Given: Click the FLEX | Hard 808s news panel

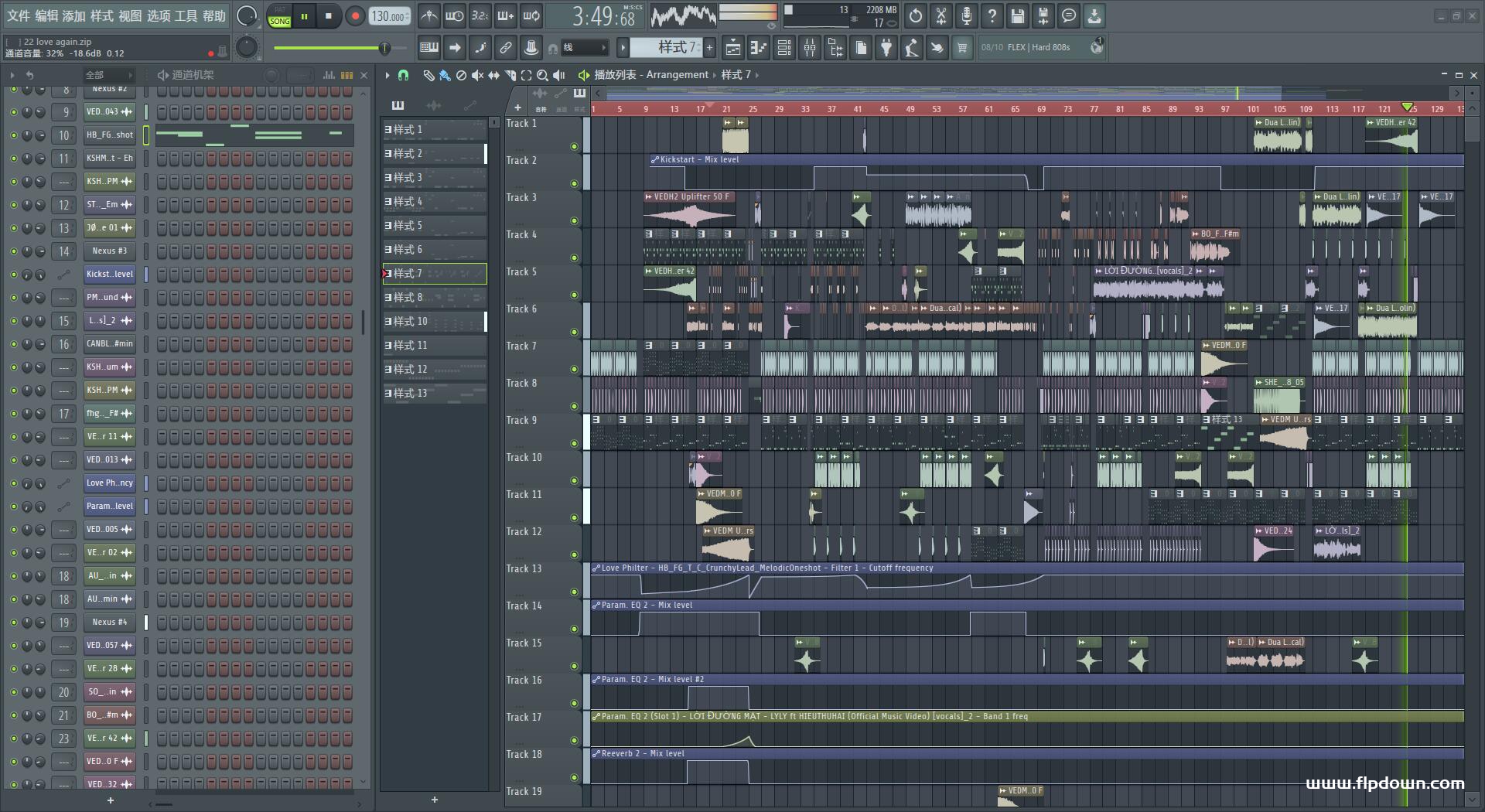Looking at the screenshot, I should click(x=1041, y=48).
